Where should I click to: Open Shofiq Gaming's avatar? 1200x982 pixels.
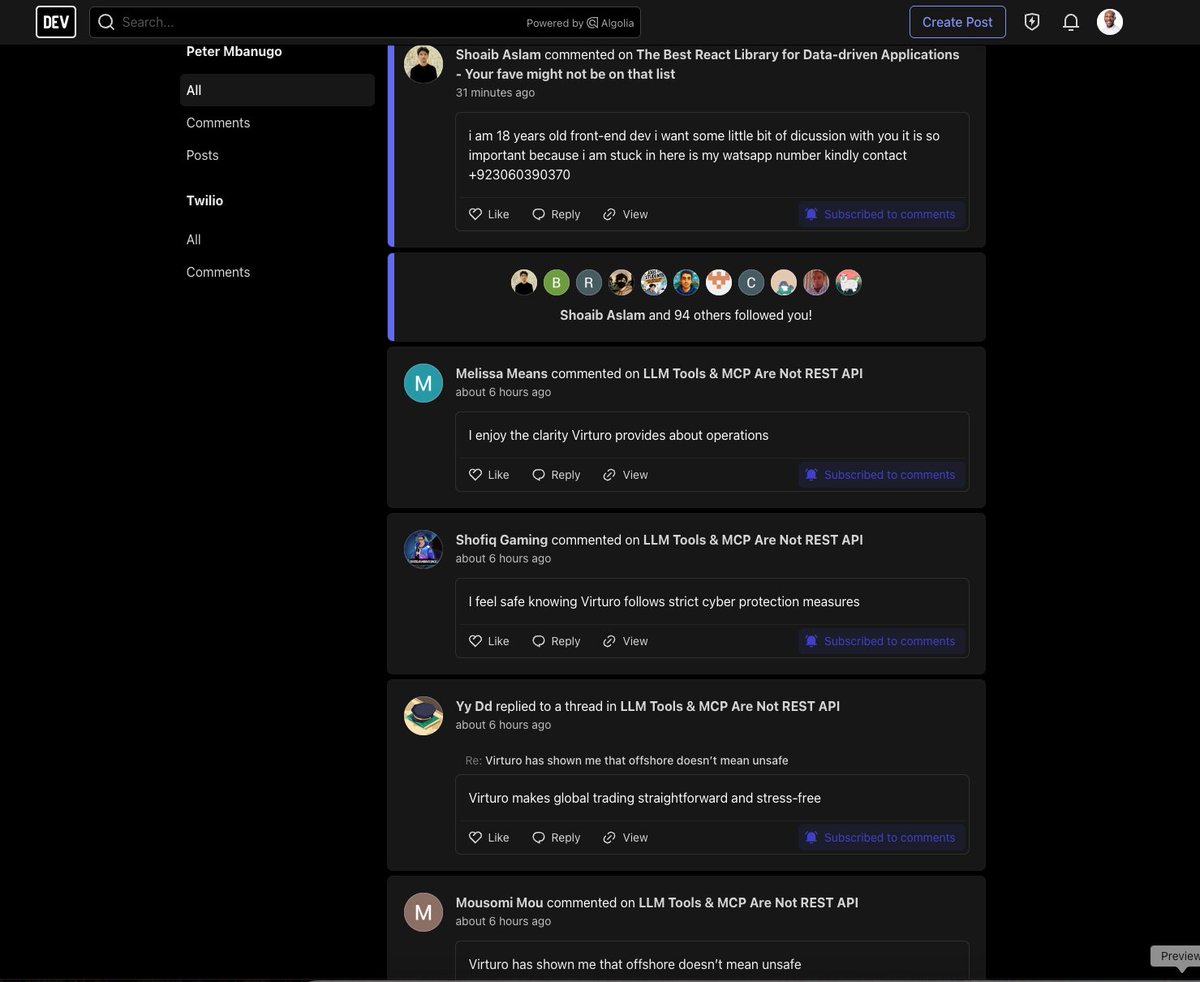423,549
